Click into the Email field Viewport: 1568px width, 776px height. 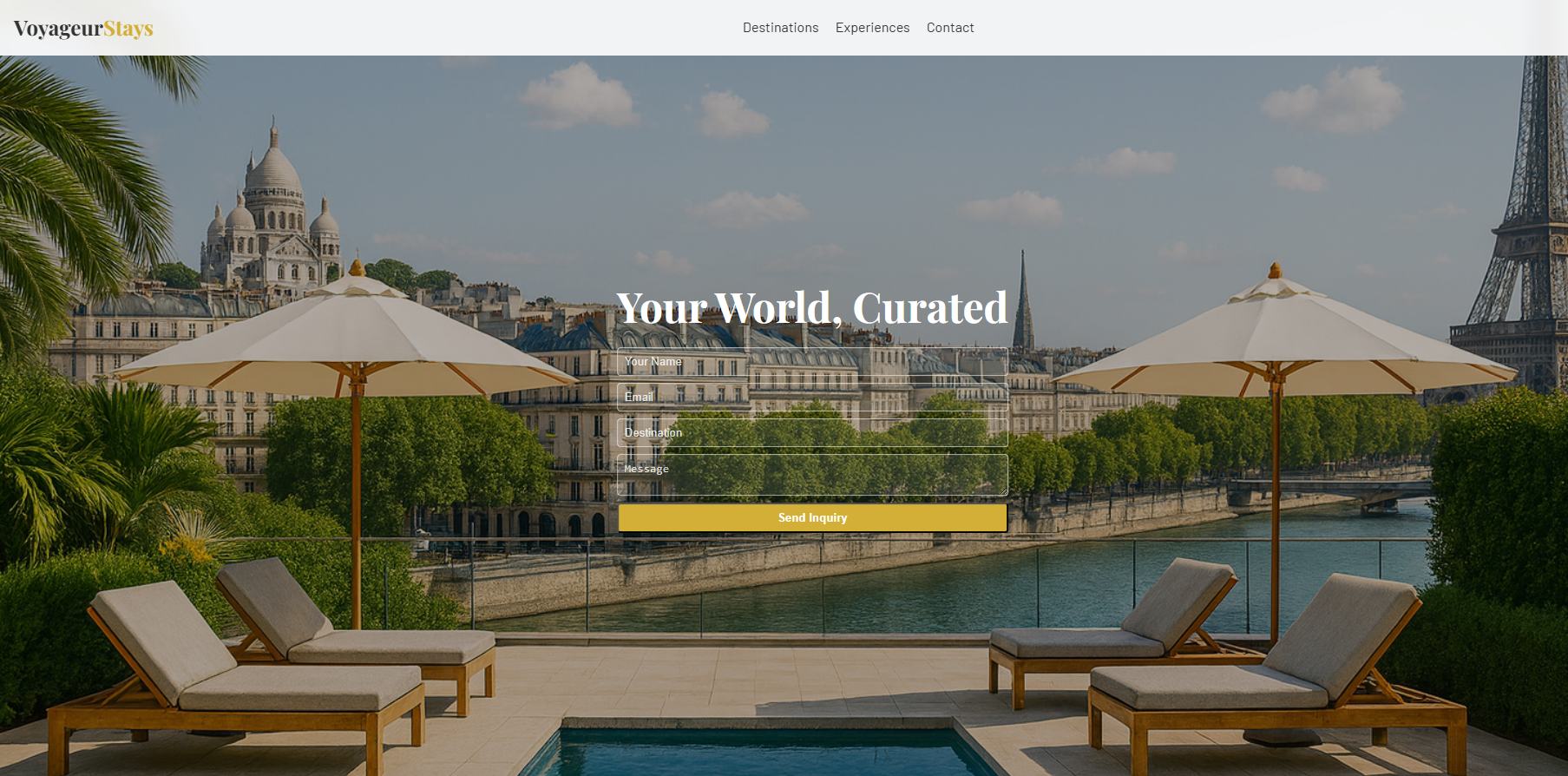pos(812,398)
